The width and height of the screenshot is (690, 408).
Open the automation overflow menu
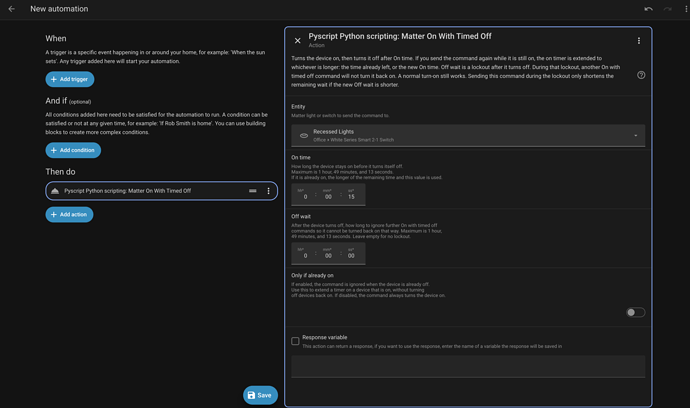[x=686, y=9]
